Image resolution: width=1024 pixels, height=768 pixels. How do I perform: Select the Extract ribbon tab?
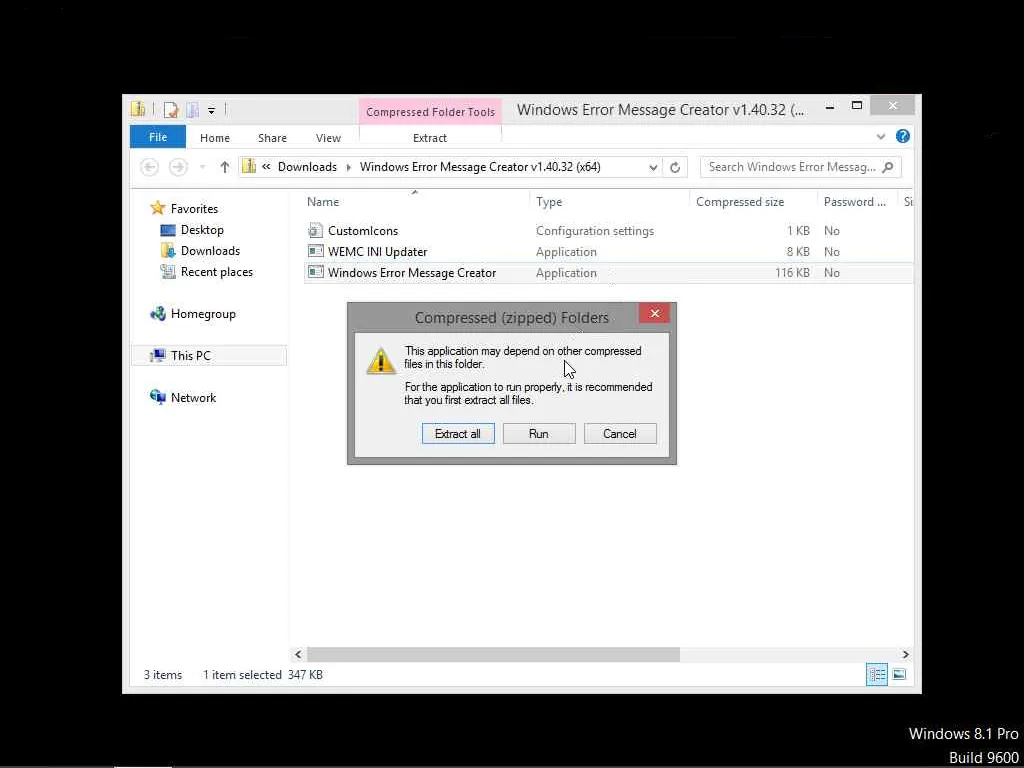[430, 138]
